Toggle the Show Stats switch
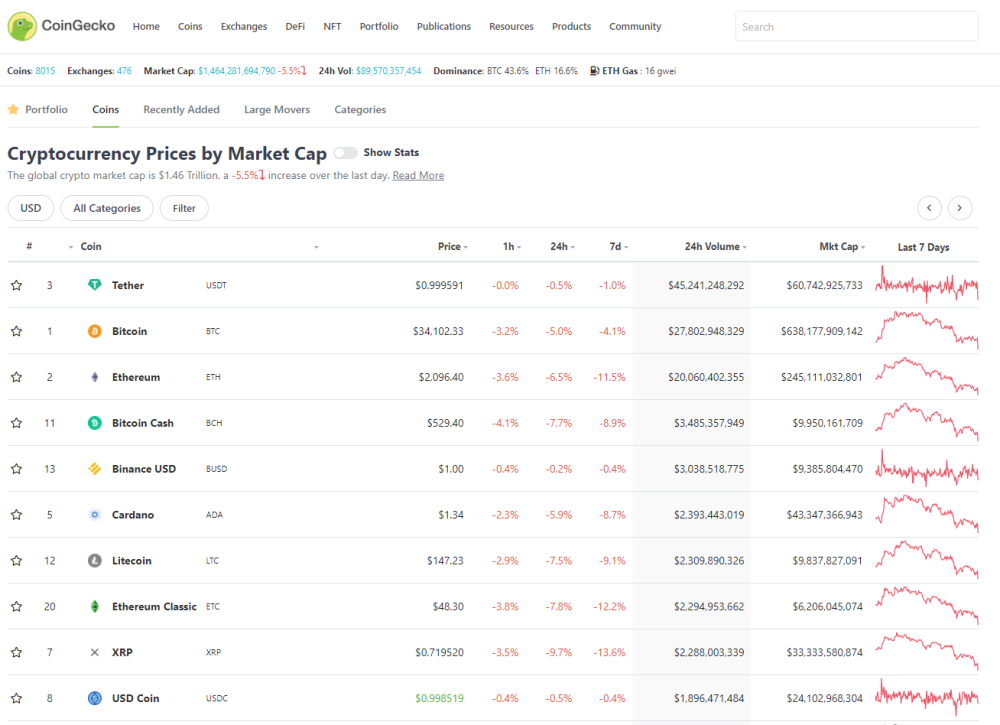 pyautogui.click(x=345, y=153)
